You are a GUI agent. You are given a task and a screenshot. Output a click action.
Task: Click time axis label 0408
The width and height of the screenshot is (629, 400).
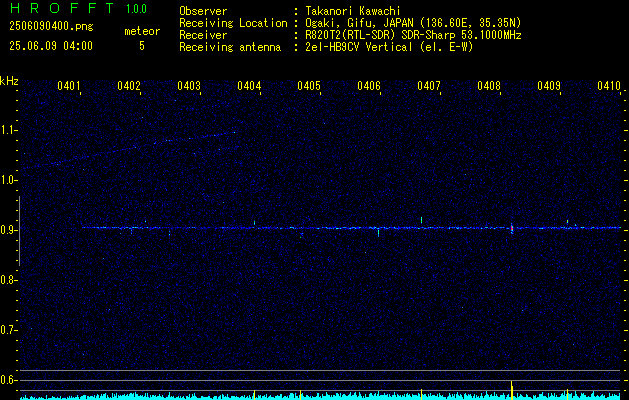pyautogui.click(x=489, y=85)
